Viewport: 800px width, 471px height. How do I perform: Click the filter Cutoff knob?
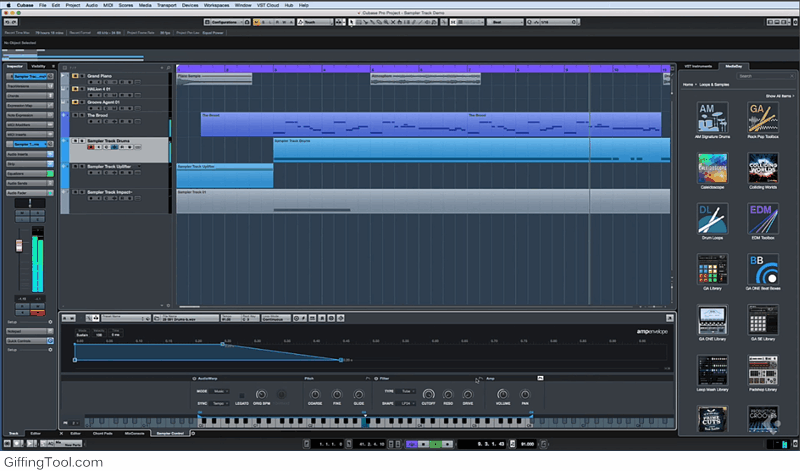(429, 394)
